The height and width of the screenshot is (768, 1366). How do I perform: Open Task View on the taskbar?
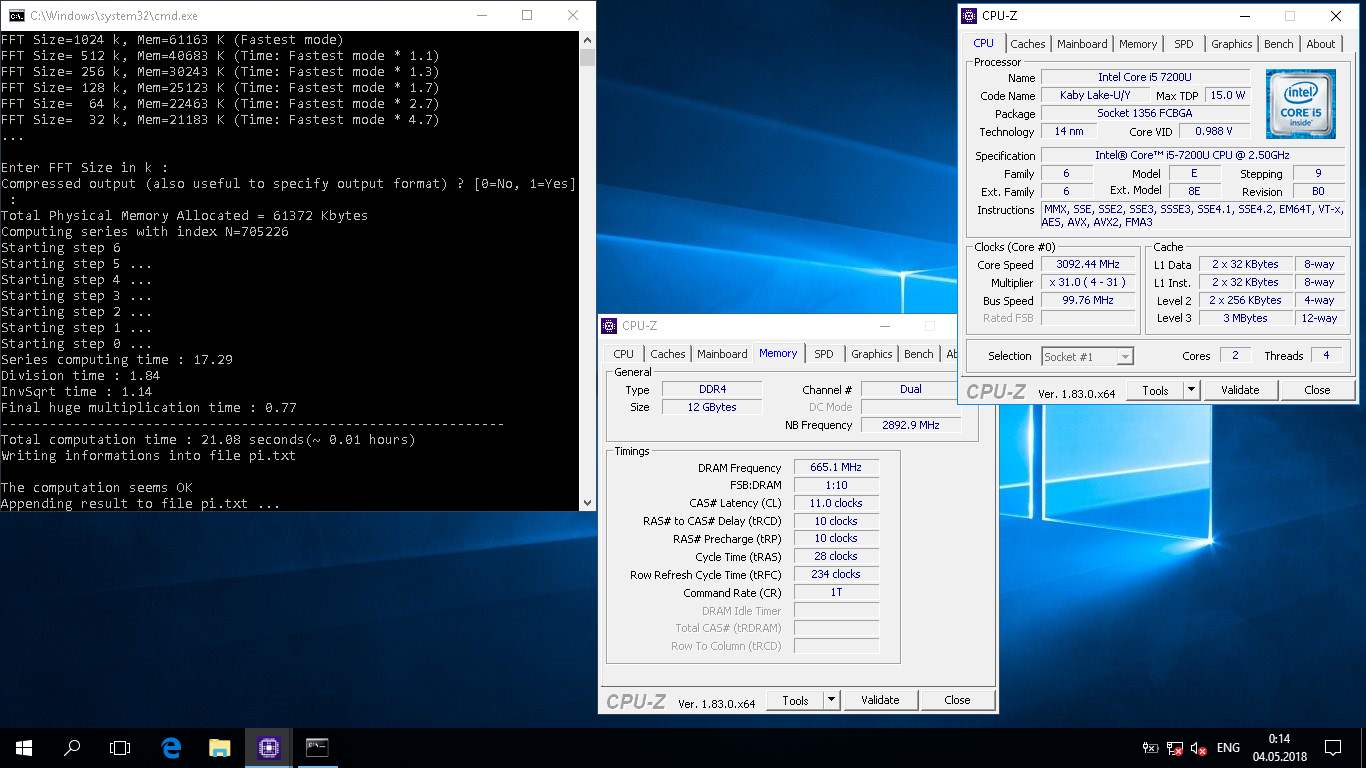120,747
